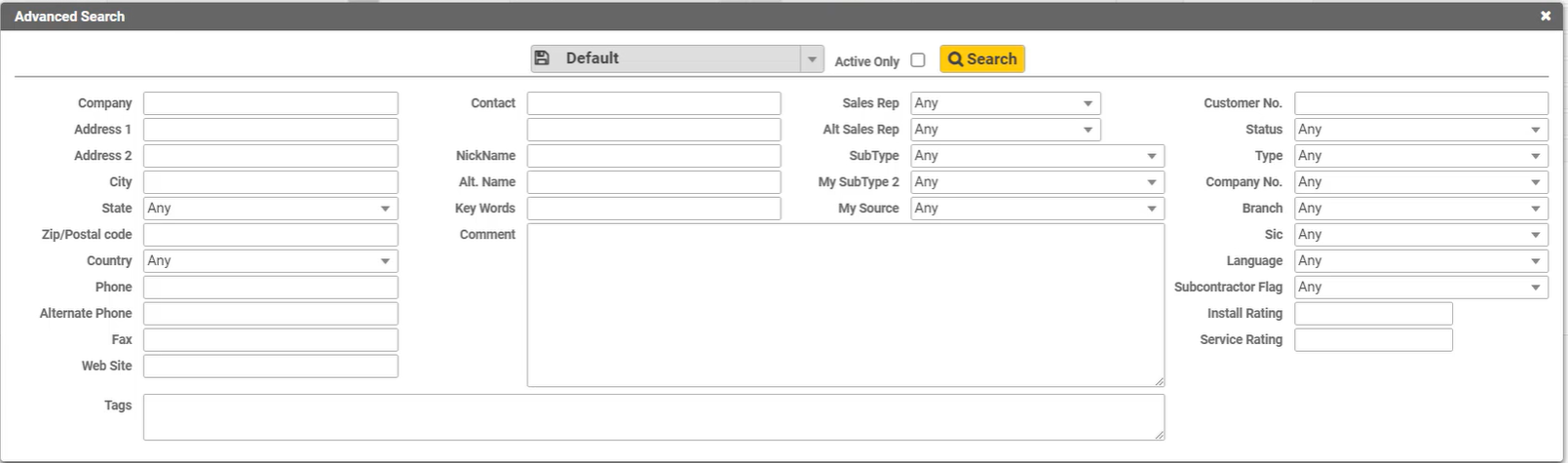Click the save icon beside Default

pyautogui.click(x=543, y=58)
